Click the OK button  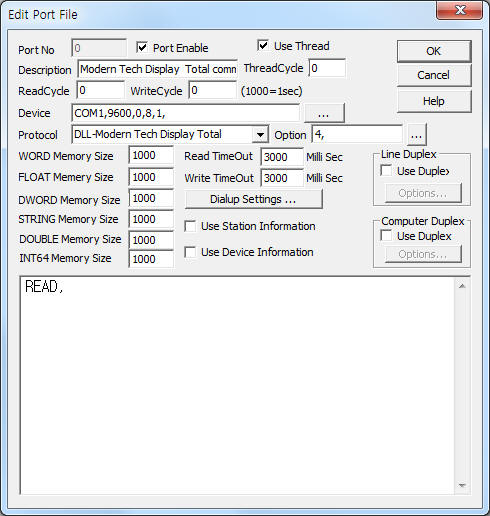pos(434,51)
